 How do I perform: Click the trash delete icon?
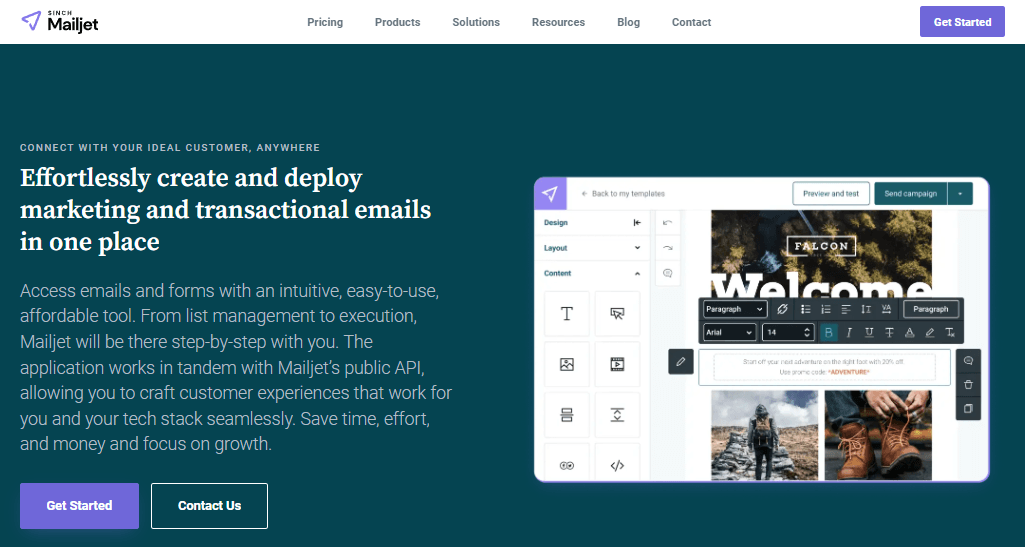pos(968,385)
